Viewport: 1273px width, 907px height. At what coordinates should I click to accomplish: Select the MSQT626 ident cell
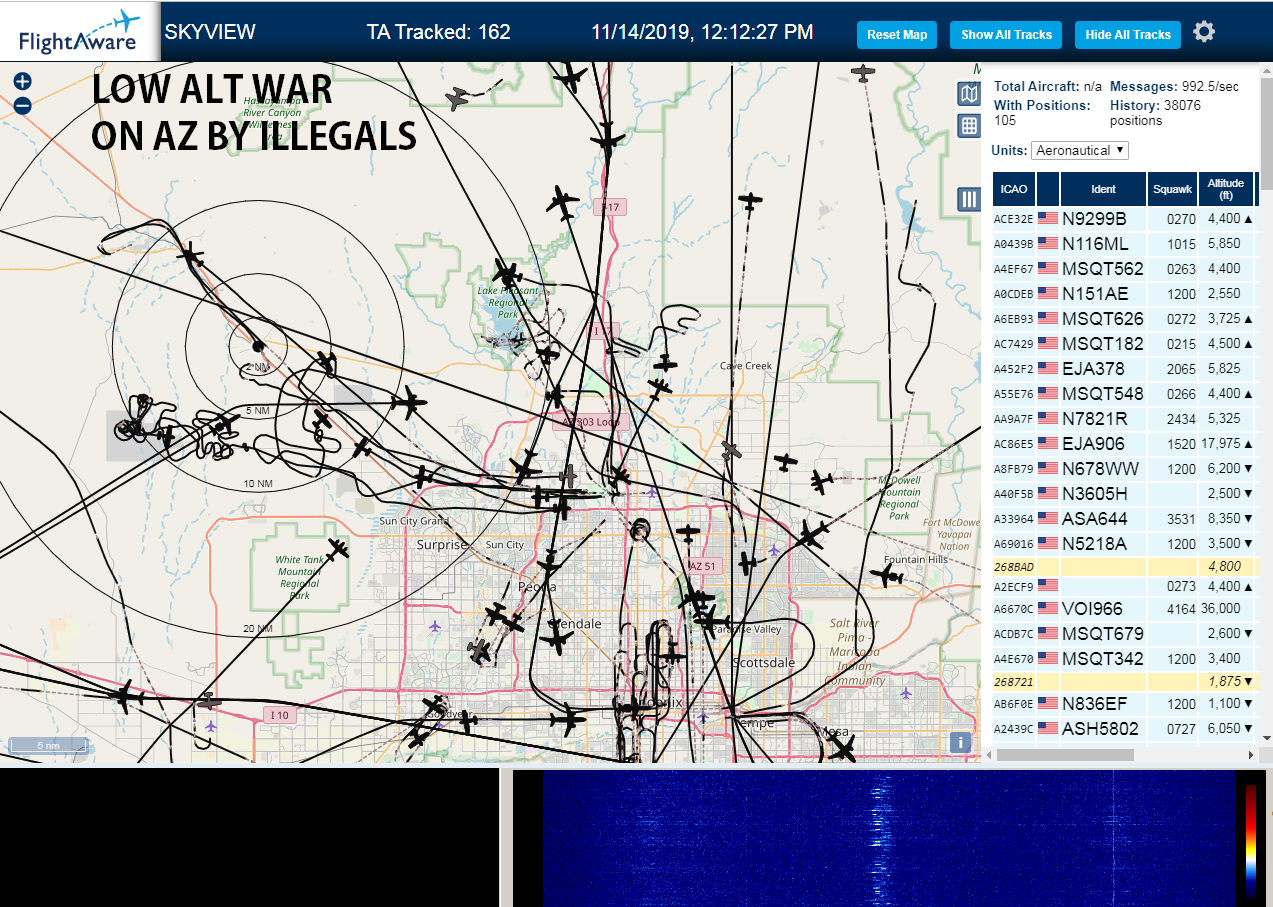[x=1103, y=318]
